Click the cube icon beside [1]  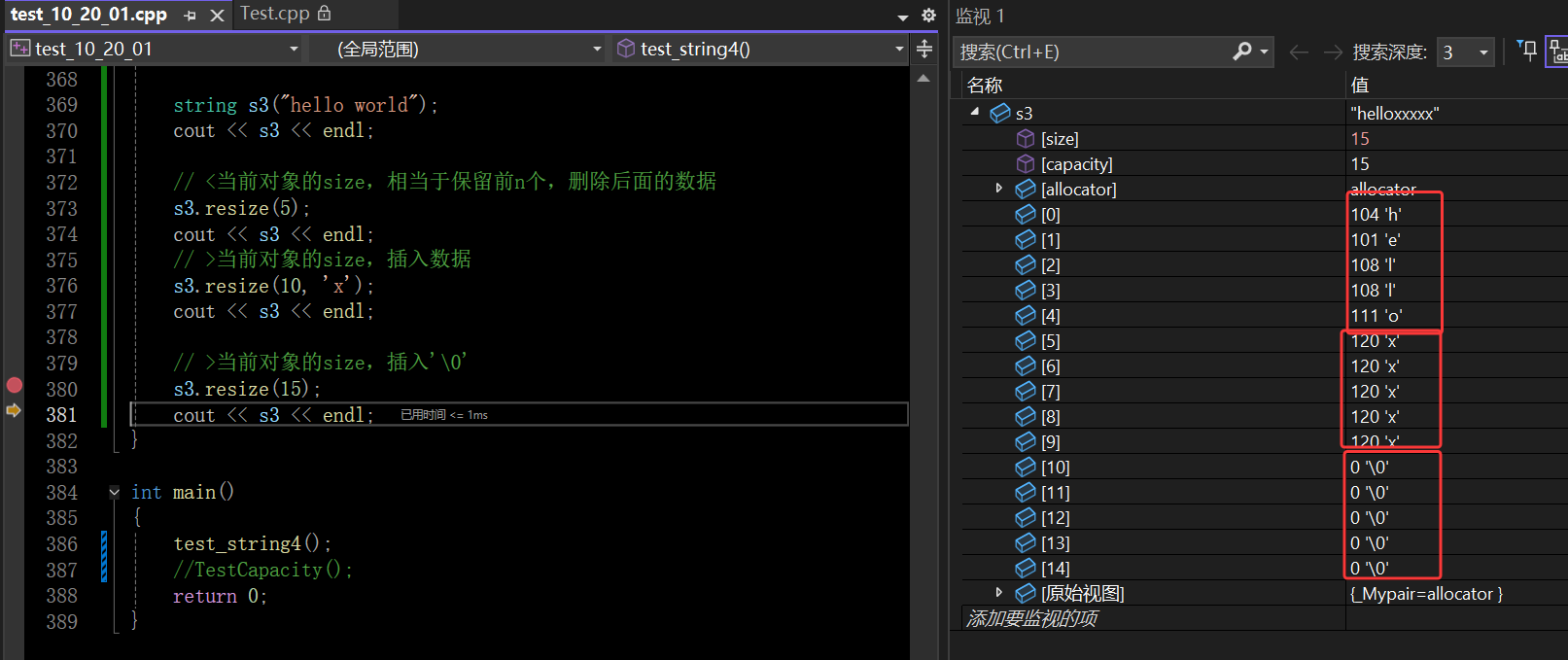(x=1026, y=239)
